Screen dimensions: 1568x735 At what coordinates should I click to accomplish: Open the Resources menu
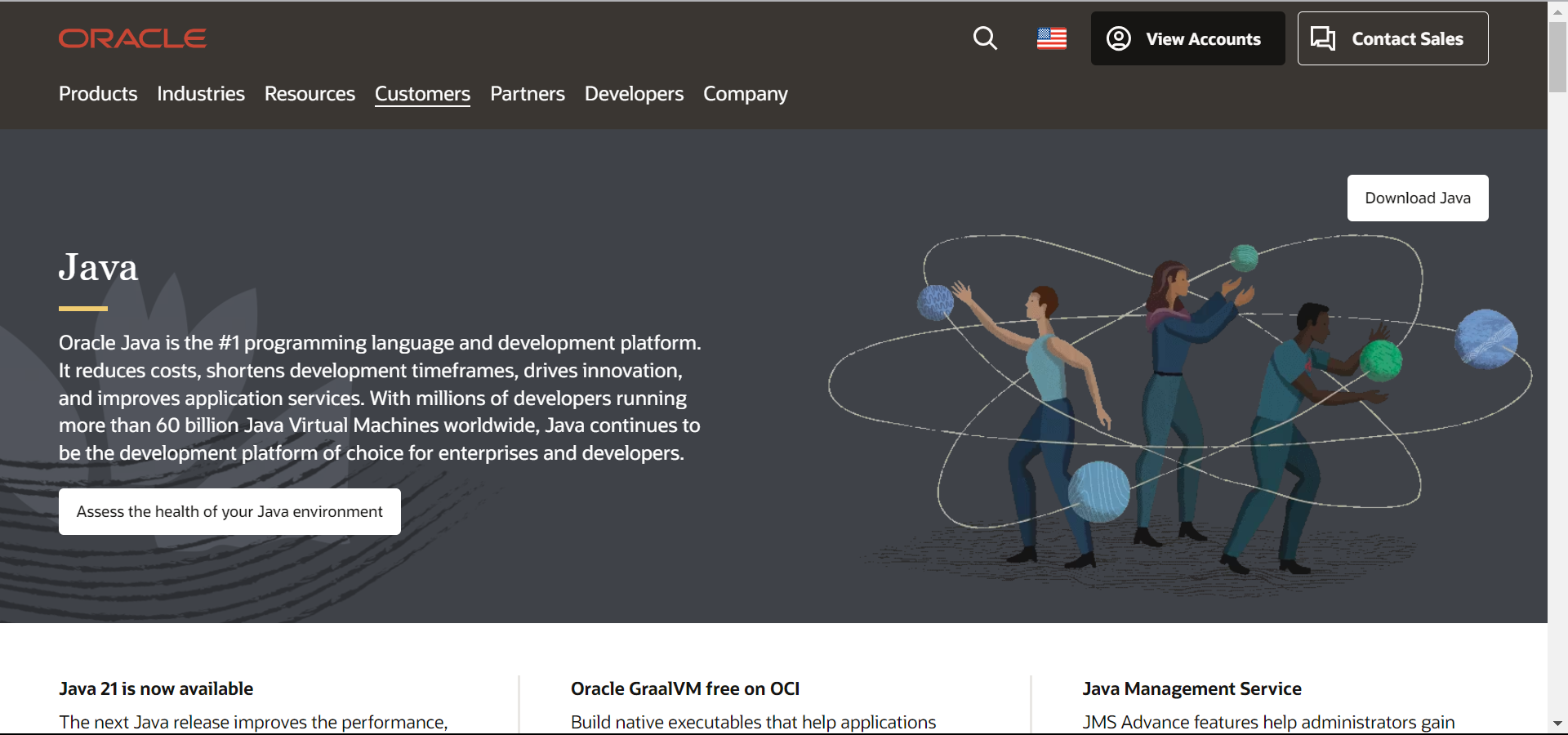(x=310, y=94)
